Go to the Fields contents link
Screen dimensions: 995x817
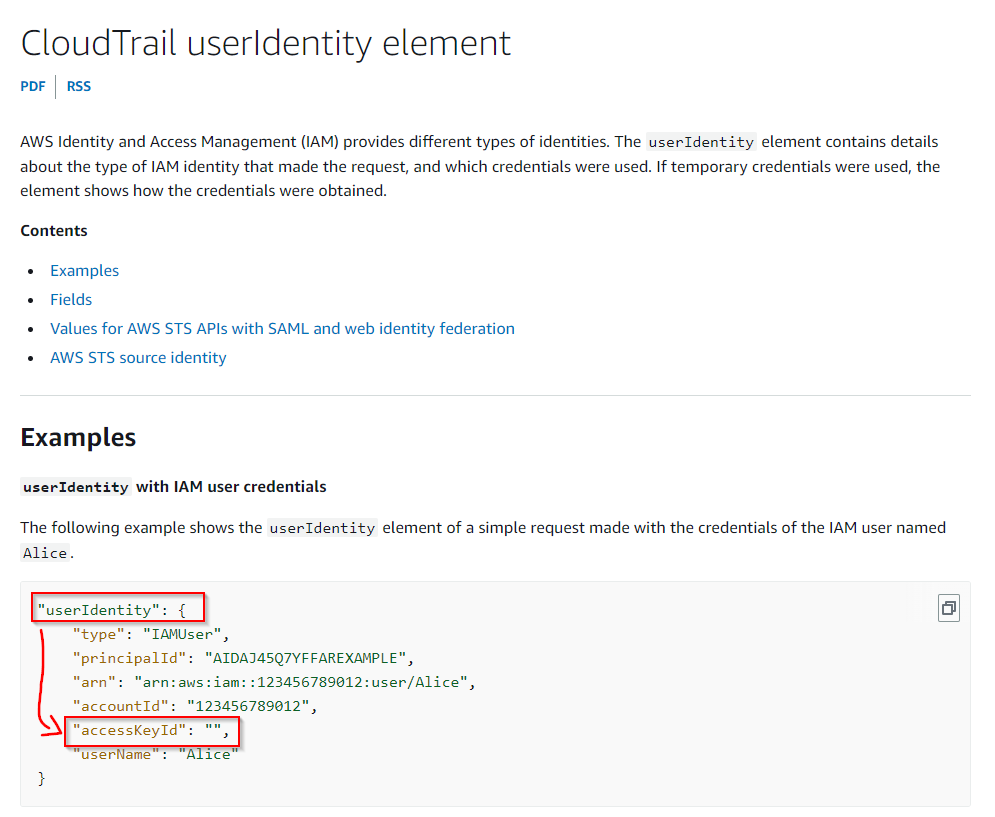tap(71, 300)
